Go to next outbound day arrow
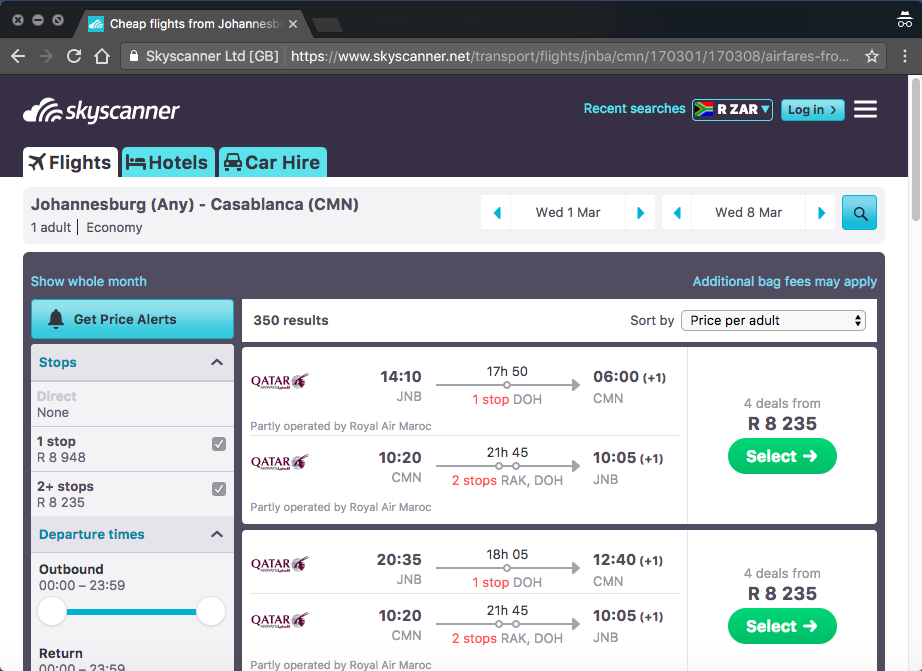The image size is (922, 671). 641,213
